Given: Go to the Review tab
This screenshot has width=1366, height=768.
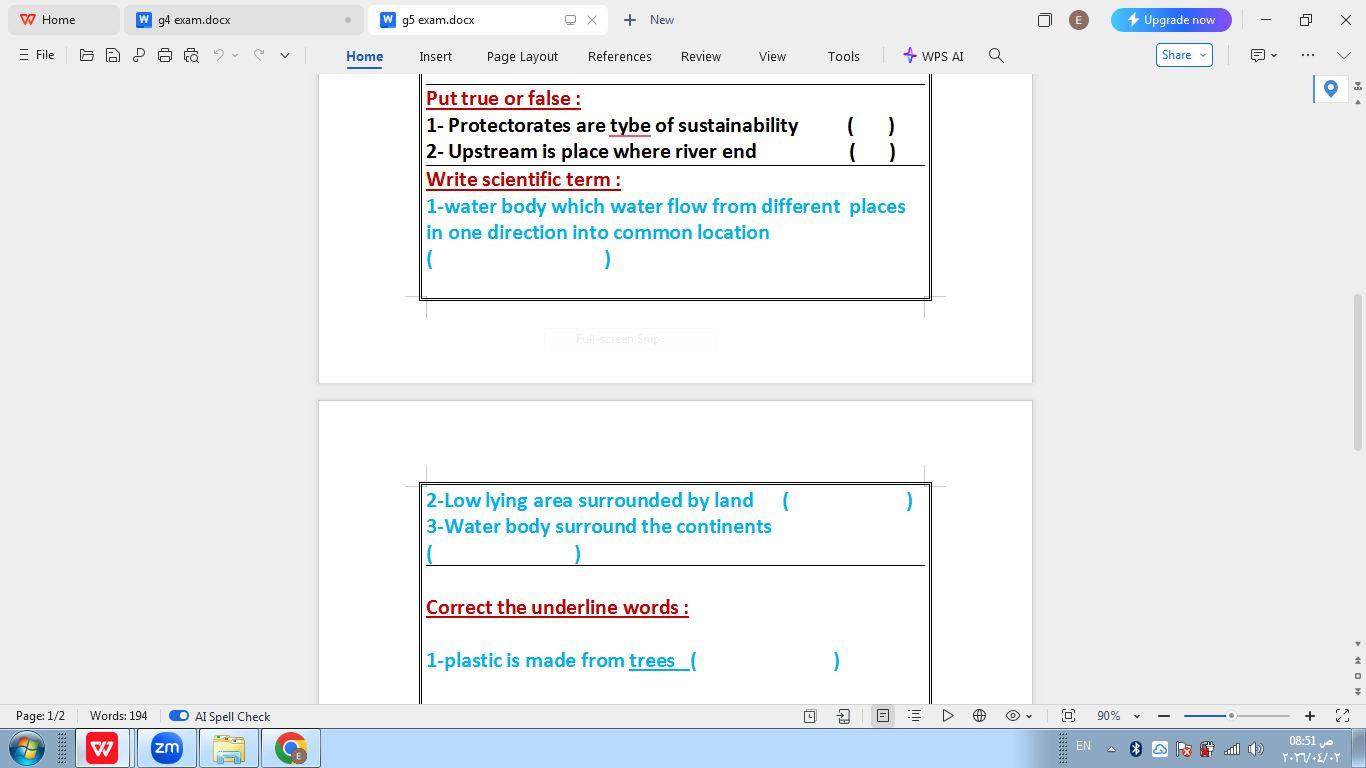Looking at the screenshot, I should [x=701, y=57].
